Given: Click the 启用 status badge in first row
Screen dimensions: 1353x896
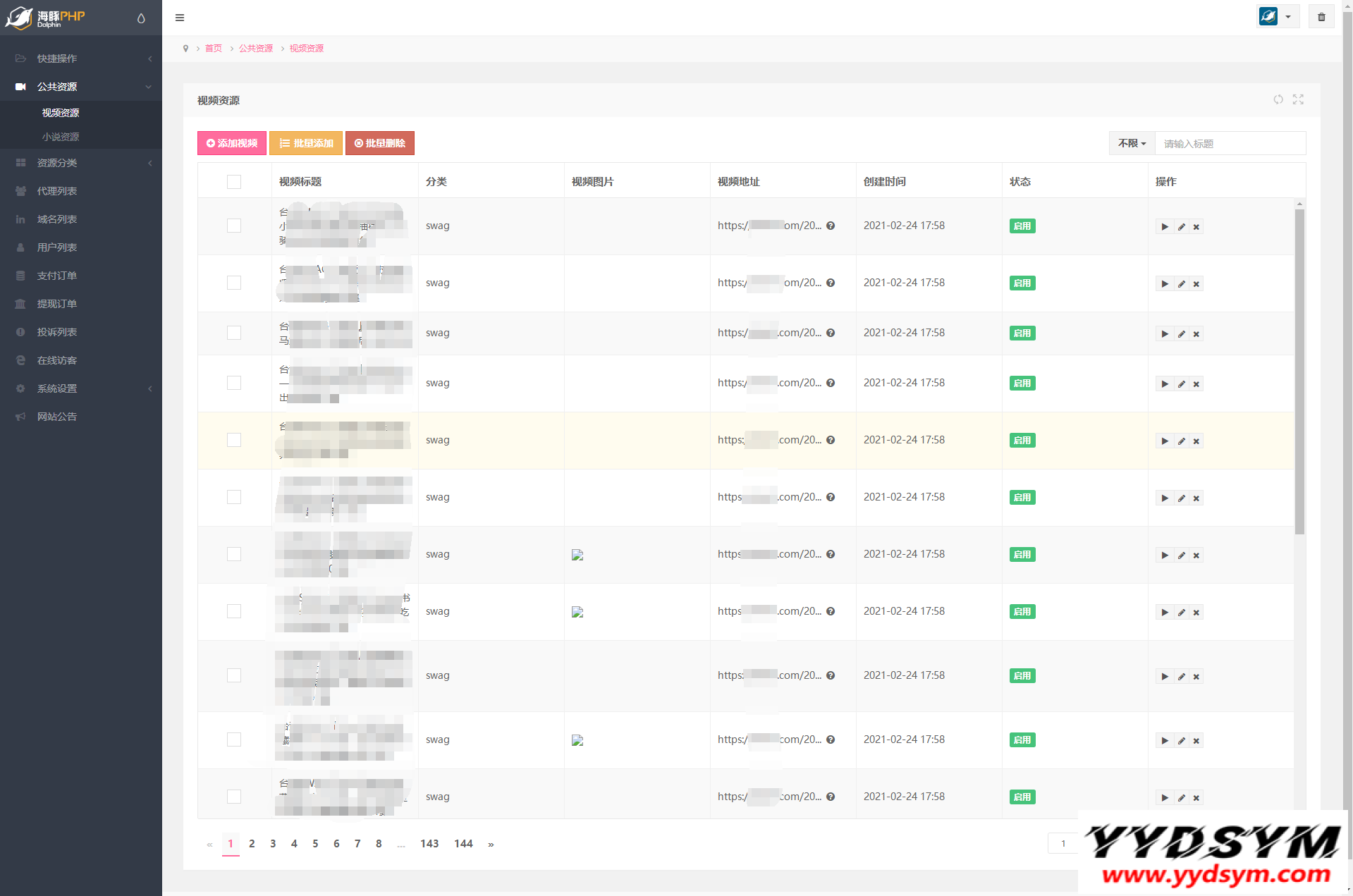Looking at the screenshot, I should (1022, 226).
